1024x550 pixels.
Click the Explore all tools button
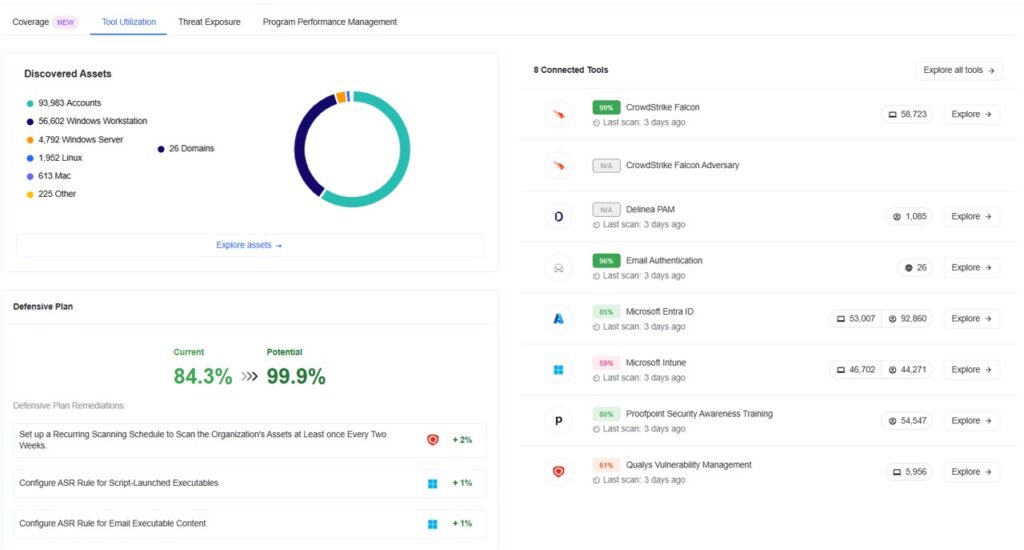959,70
